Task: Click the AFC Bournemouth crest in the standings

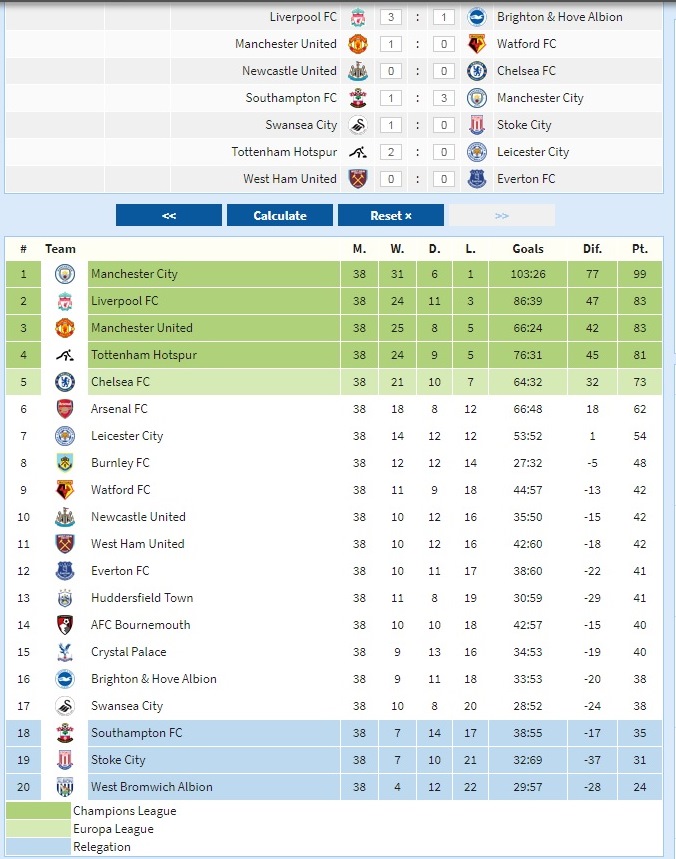Action: (x=65, y=625)
